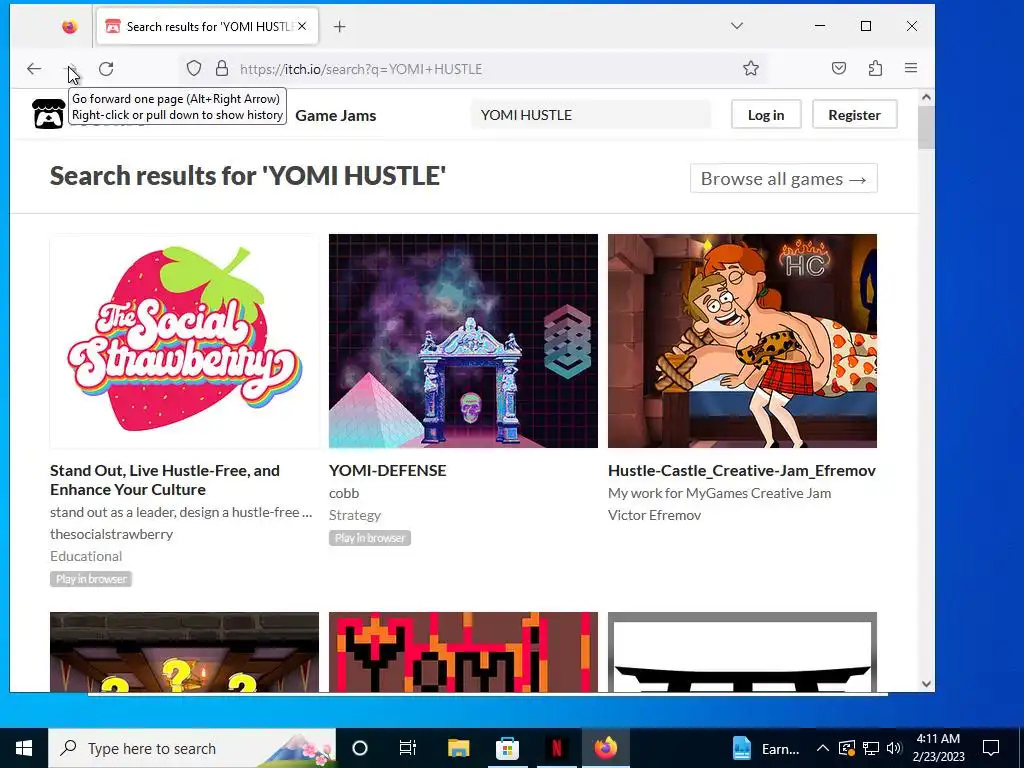
Task: Bookmark this page with the star
Action: (750, 69)
